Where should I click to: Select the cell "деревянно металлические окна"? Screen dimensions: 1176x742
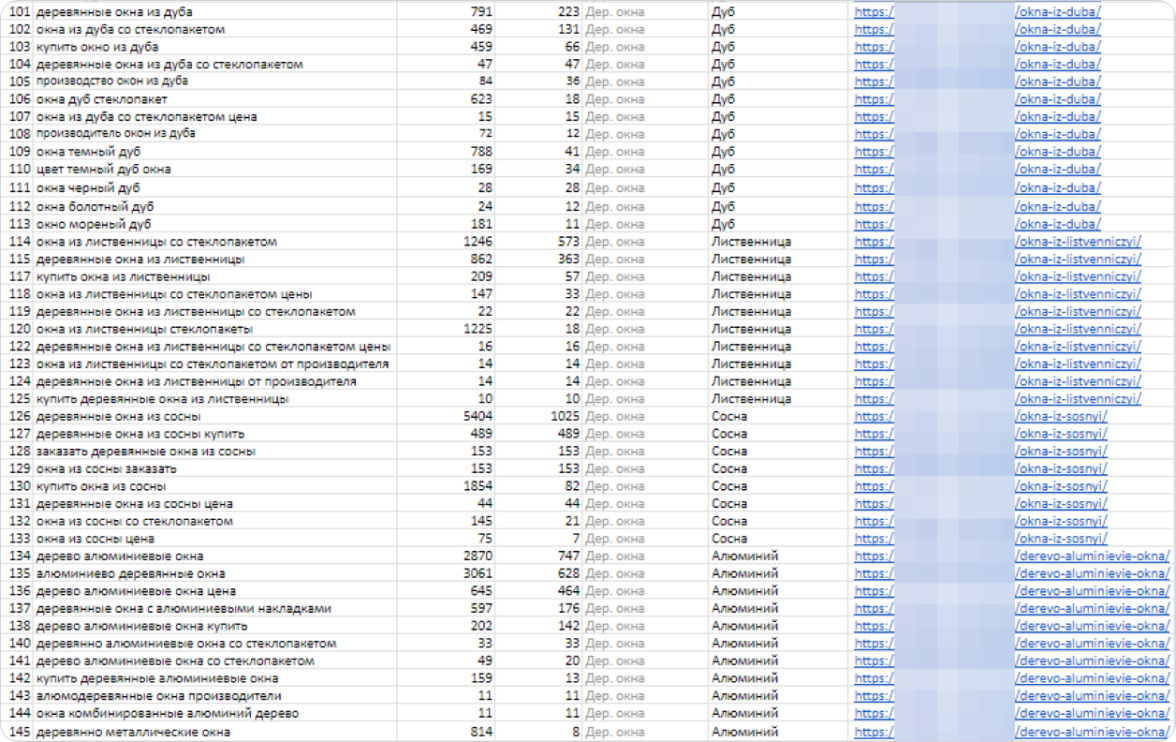coord(133,732)
